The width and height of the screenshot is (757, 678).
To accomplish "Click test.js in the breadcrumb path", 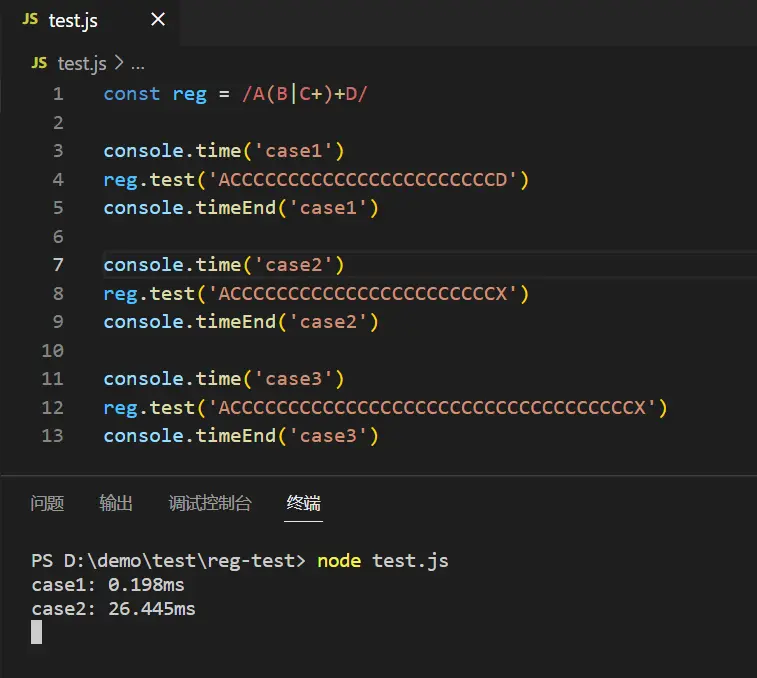I will click(82, 63).
